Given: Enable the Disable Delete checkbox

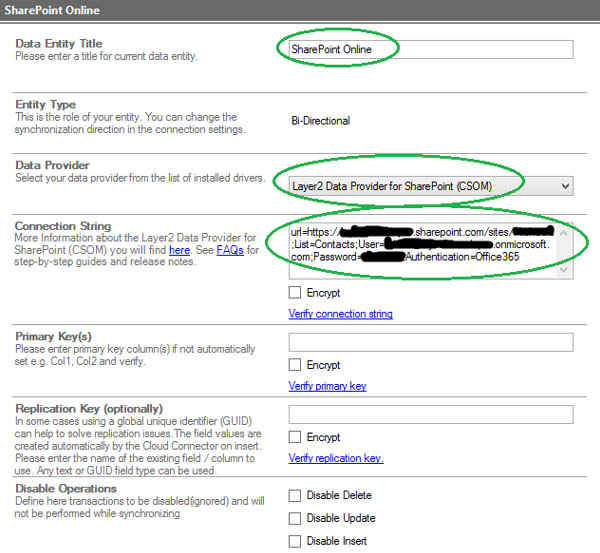Looking at the screenshot, I should [x=295, y=495].
